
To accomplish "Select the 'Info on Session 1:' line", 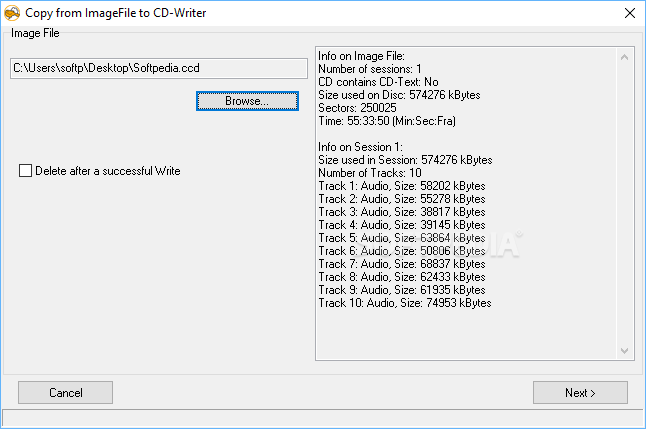I will [x=360, y=147].
